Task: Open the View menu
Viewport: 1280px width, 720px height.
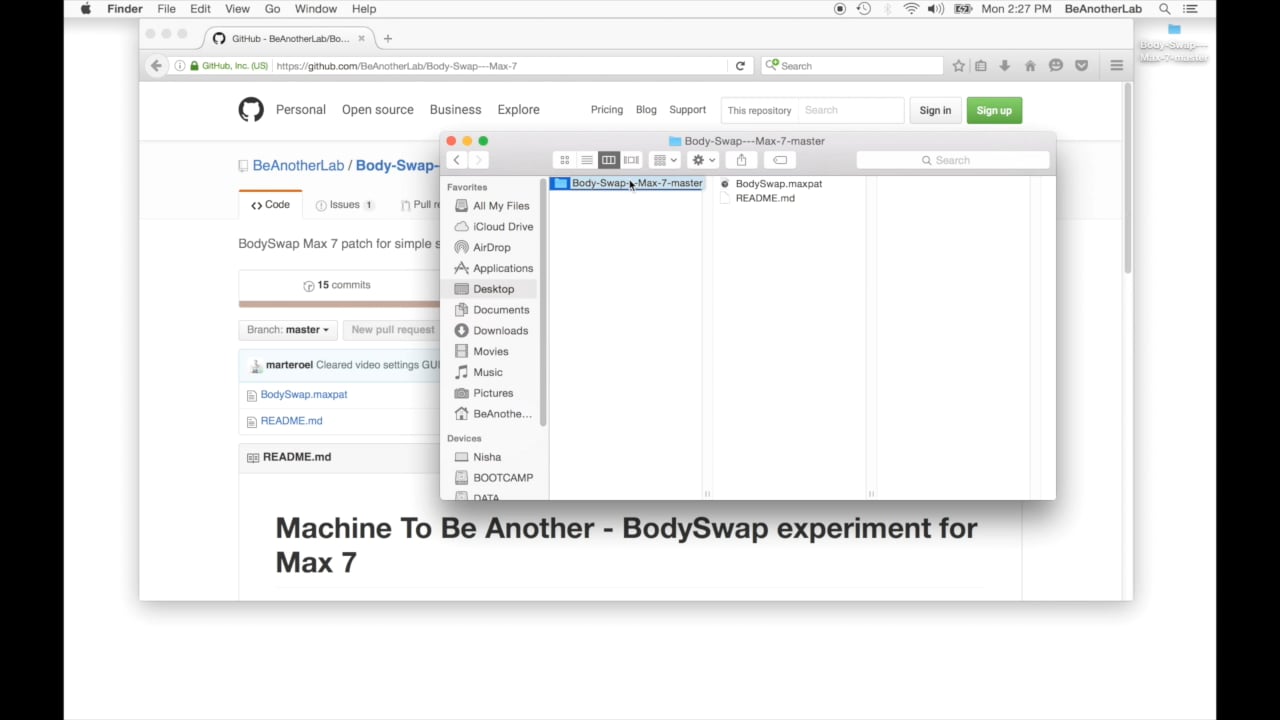Action: pyautogui.click(x=237, y=9)
